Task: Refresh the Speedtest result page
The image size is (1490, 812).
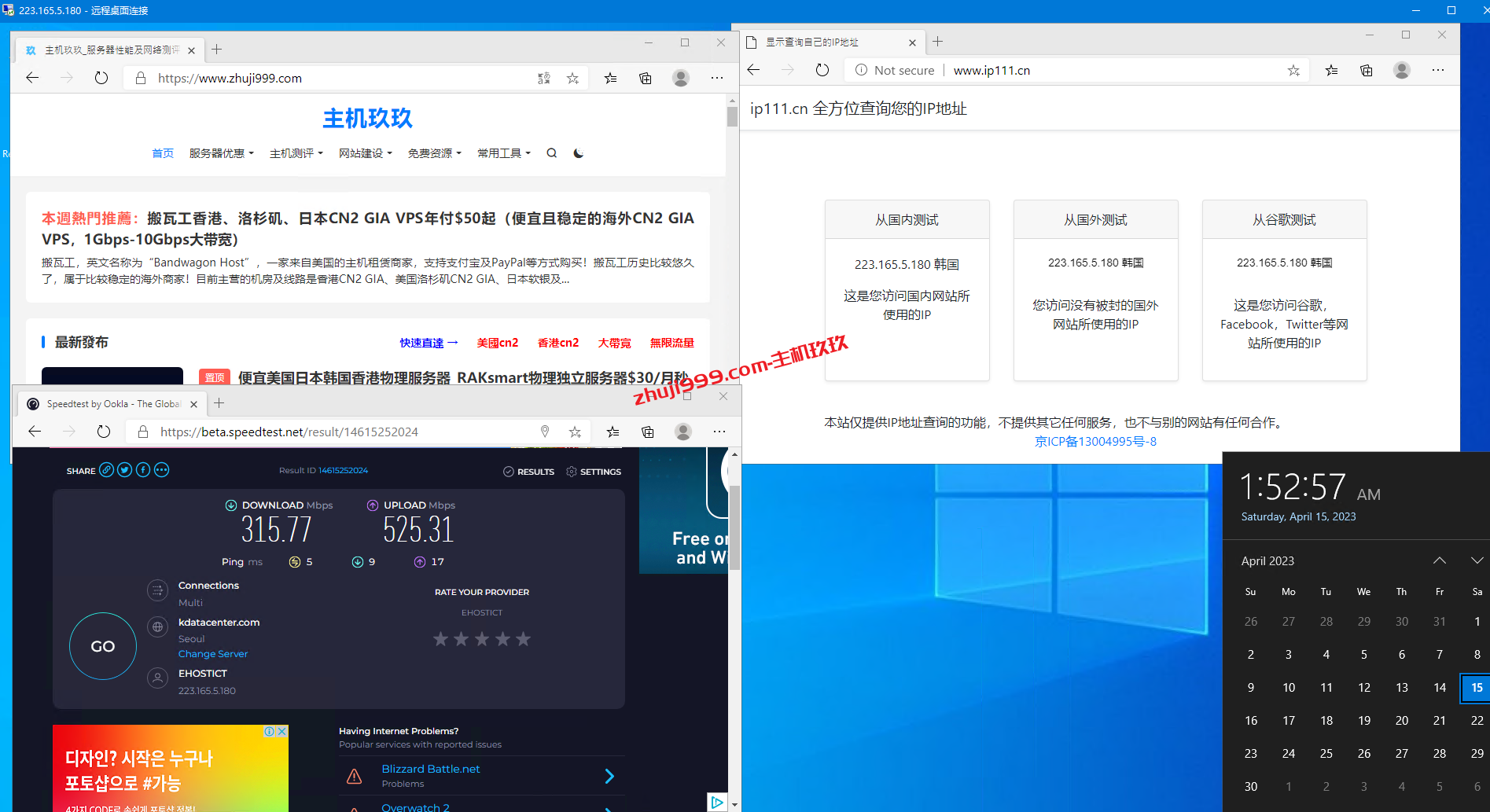Action: [x=104, y=432]
